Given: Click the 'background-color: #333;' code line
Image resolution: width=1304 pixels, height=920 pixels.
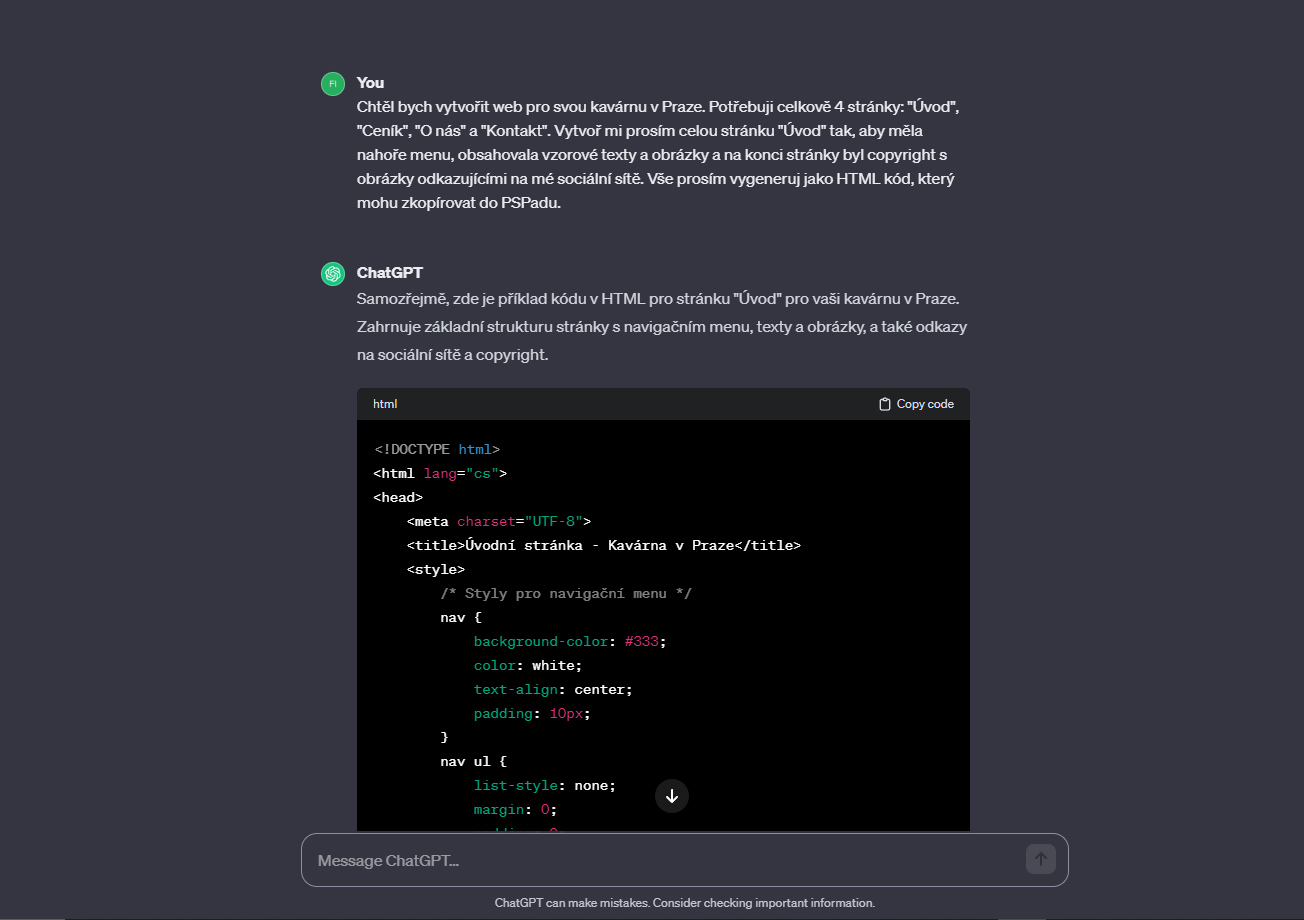Looking at the screenshot, I should point(570,642).
